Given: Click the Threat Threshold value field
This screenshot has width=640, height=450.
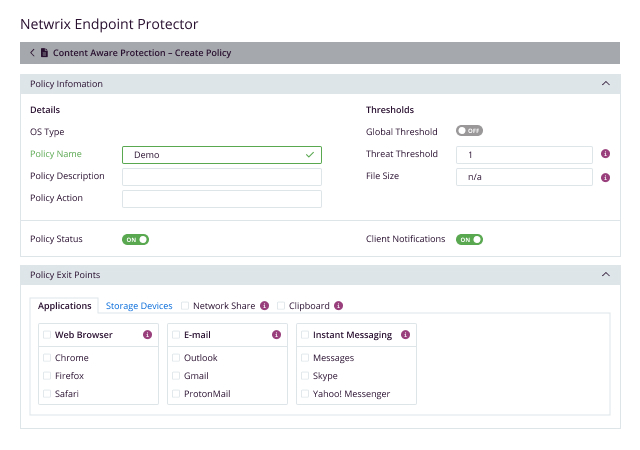Looking at the screenshot, I should (x=524, y=155).
